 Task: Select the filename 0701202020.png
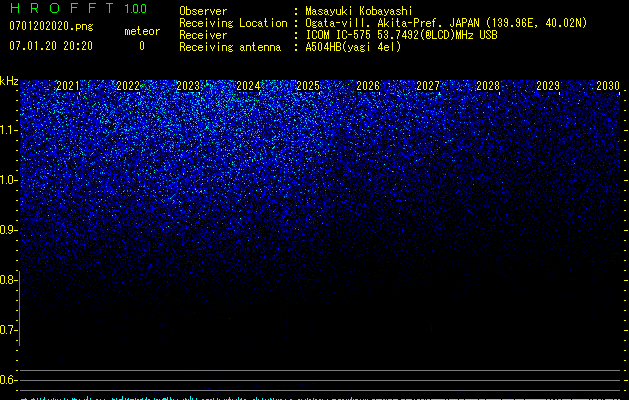click(51, 27)
